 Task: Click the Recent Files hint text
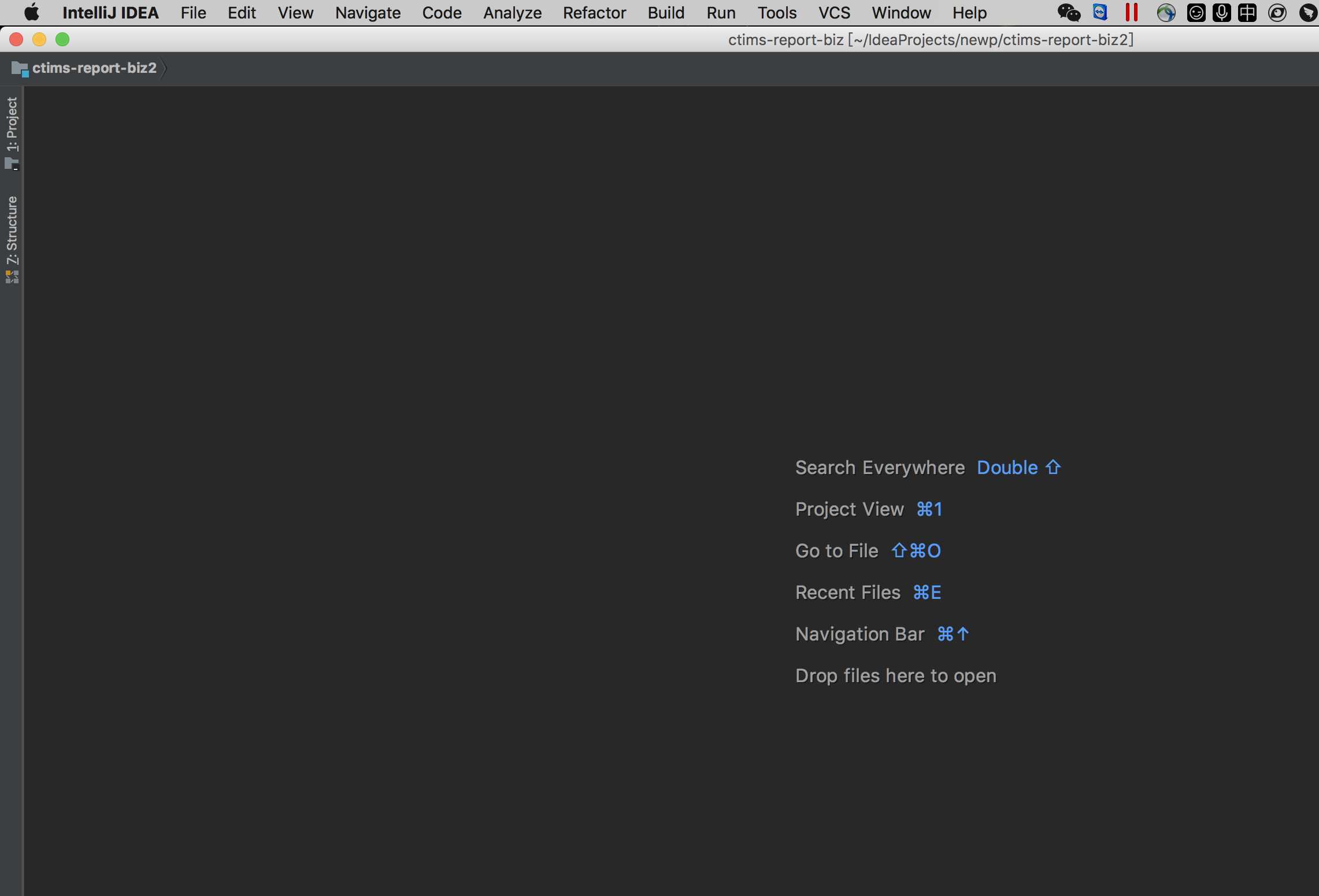coord(847,592)
